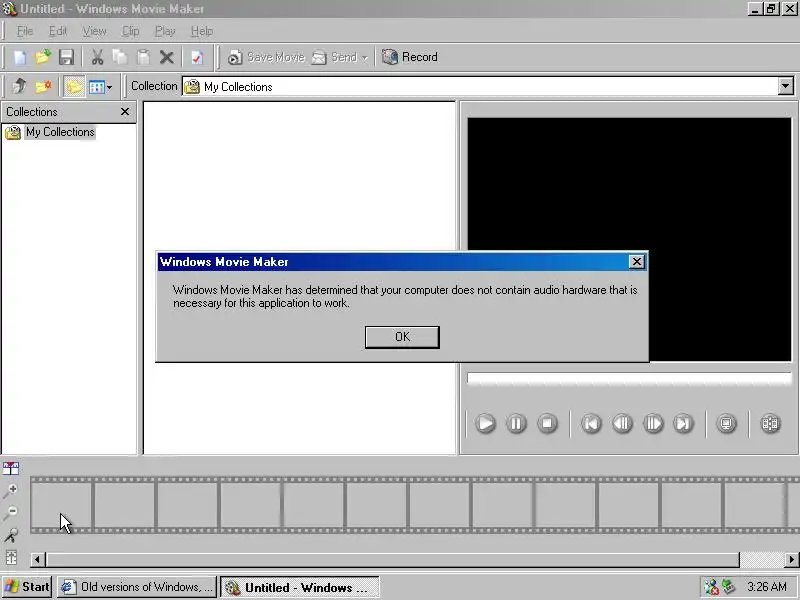Click the Zoom Out timeline icon
Screen dimensions: 800x600
pyautogui.click(x=11, y=513)
